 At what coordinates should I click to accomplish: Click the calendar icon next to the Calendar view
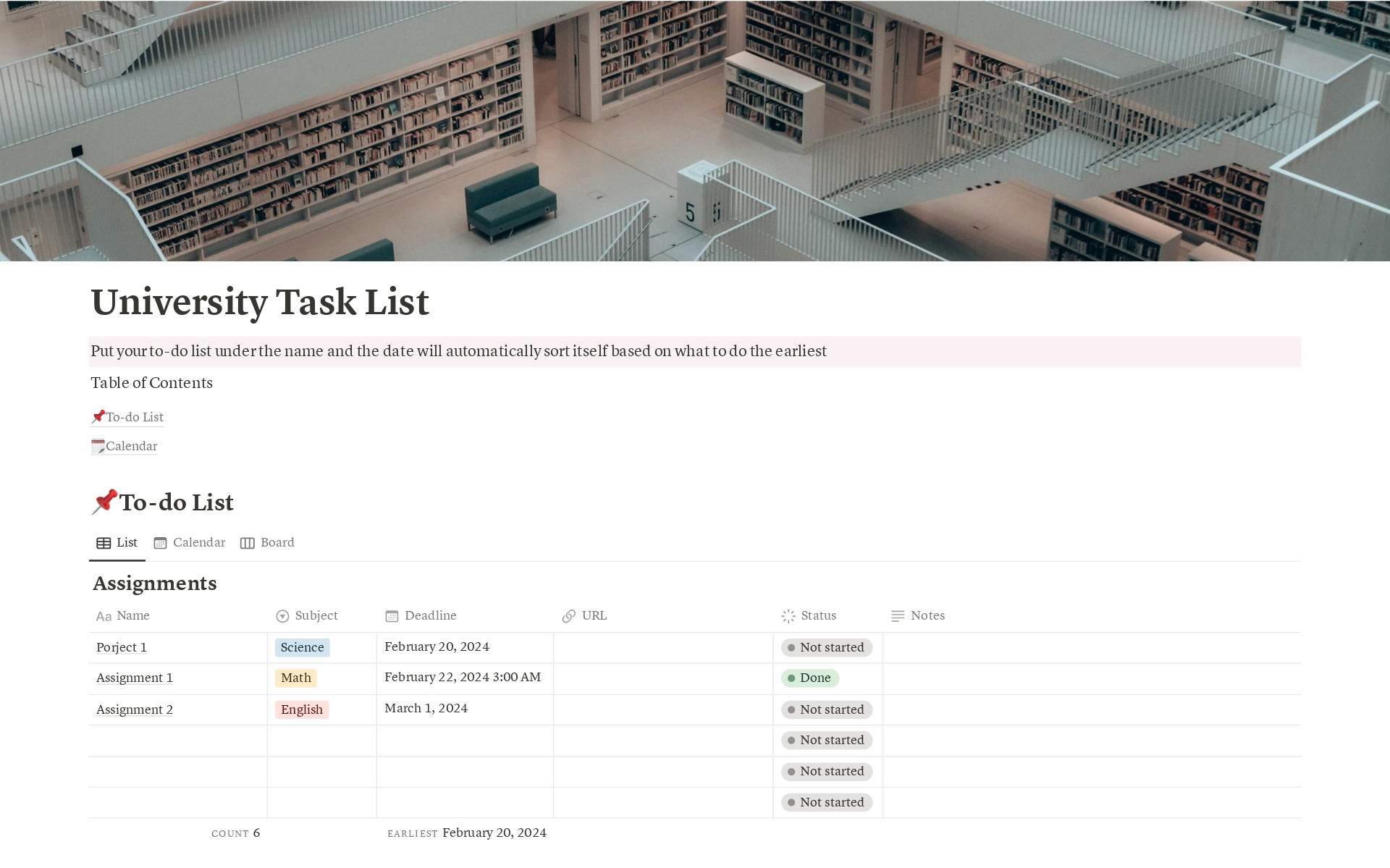click(x=160, y=542)
